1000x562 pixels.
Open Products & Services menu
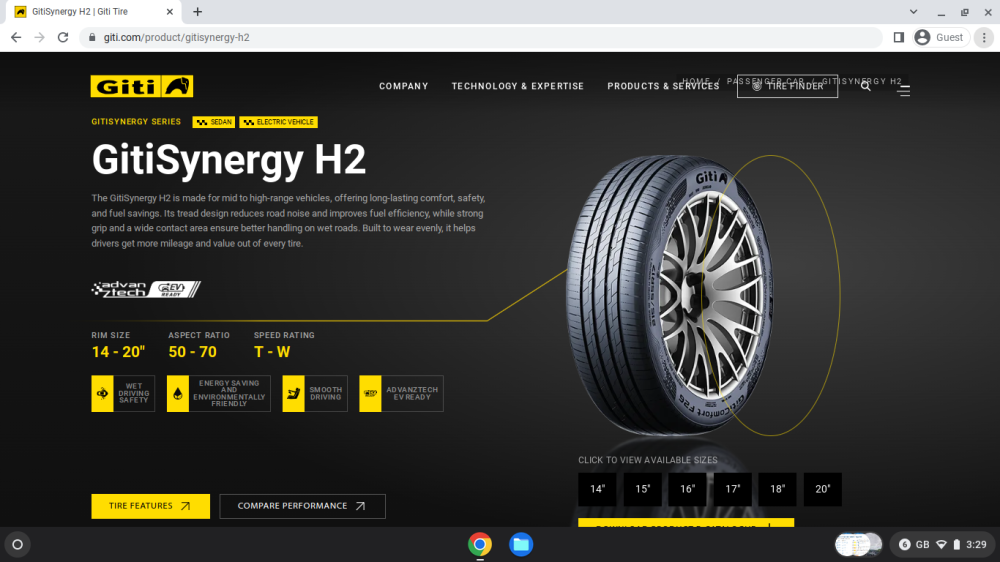pos(663,86)
